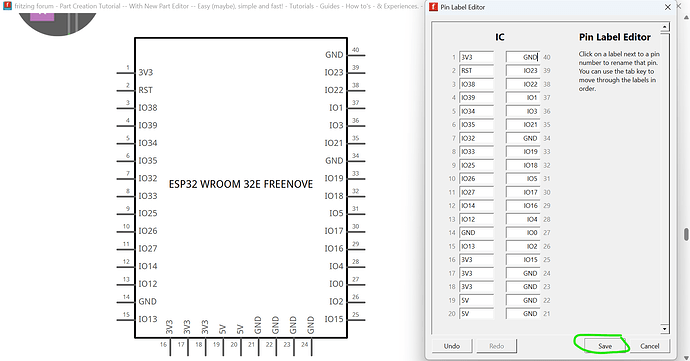Viewport: 690px width, 361px height.
Task: Select the pin 2 label field RST
Action: 477,70
